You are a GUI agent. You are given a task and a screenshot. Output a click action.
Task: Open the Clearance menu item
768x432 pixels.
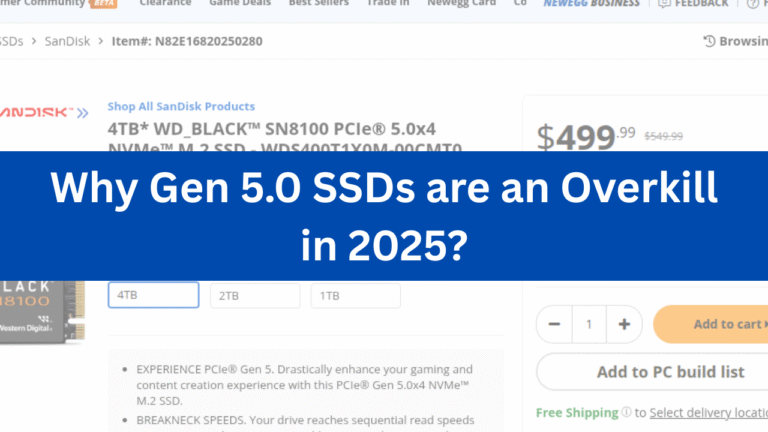pos(165,3)
